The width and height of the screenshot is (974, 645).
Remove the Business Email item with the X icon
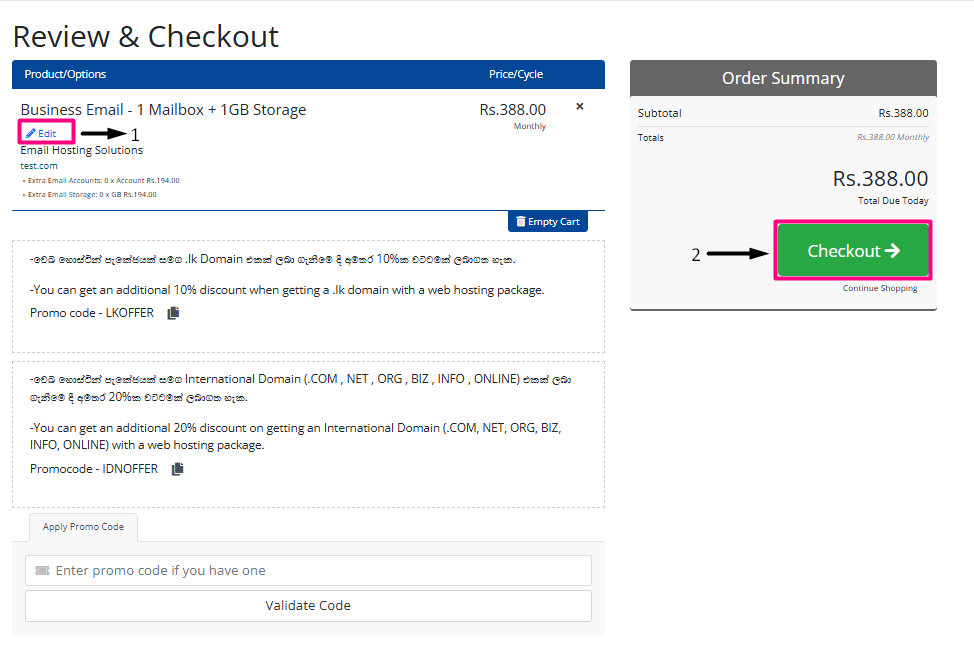pyautogui.click(x=580, y=106)
